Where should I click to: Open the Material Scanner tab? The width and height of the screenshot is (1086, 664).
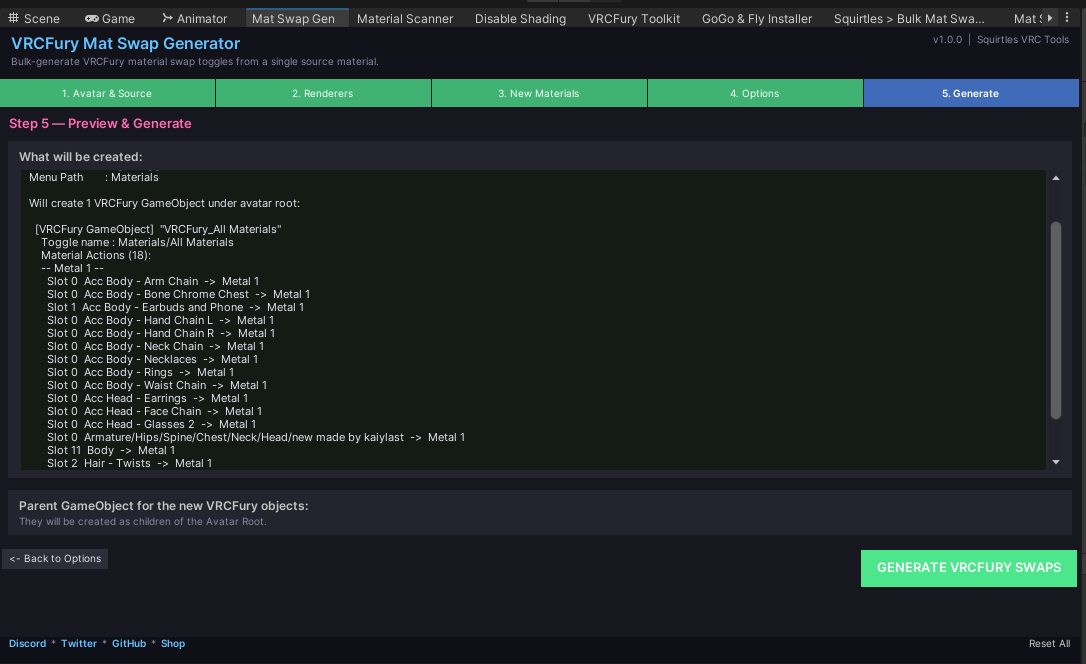[404, 19]
